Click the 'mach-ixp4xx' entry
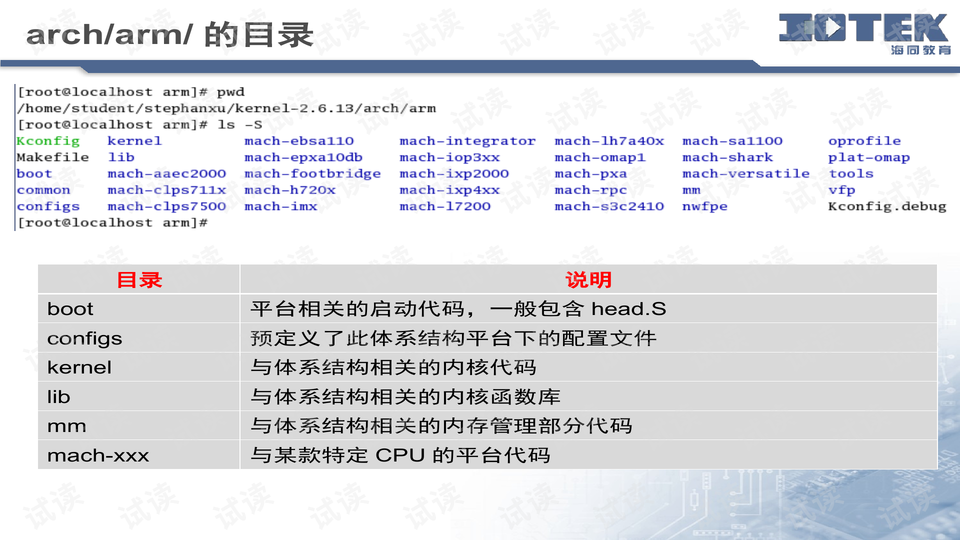This screenshot has height=540, width=960. [449, 190]
